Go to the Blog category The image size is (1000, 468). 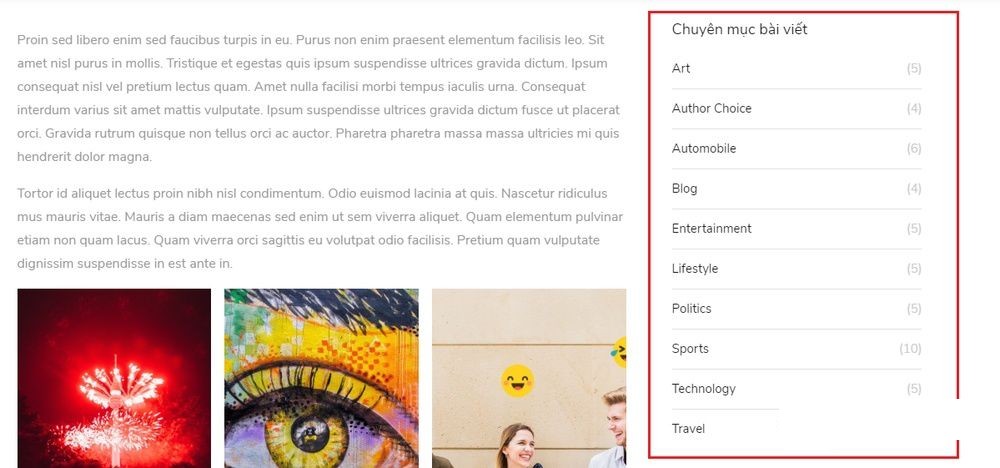pyautogui.click(x=684, y=189)
